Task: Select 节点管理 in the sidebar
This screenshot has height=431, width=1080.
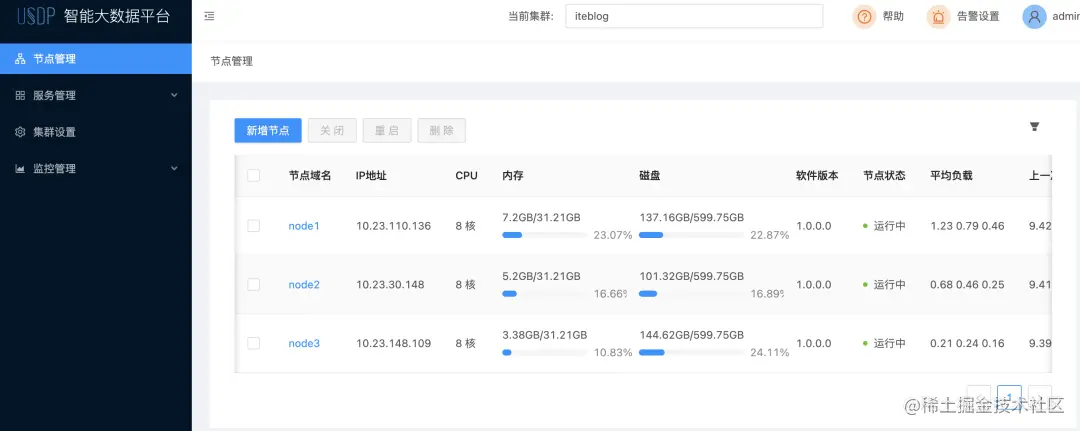Action: [96, 59]
